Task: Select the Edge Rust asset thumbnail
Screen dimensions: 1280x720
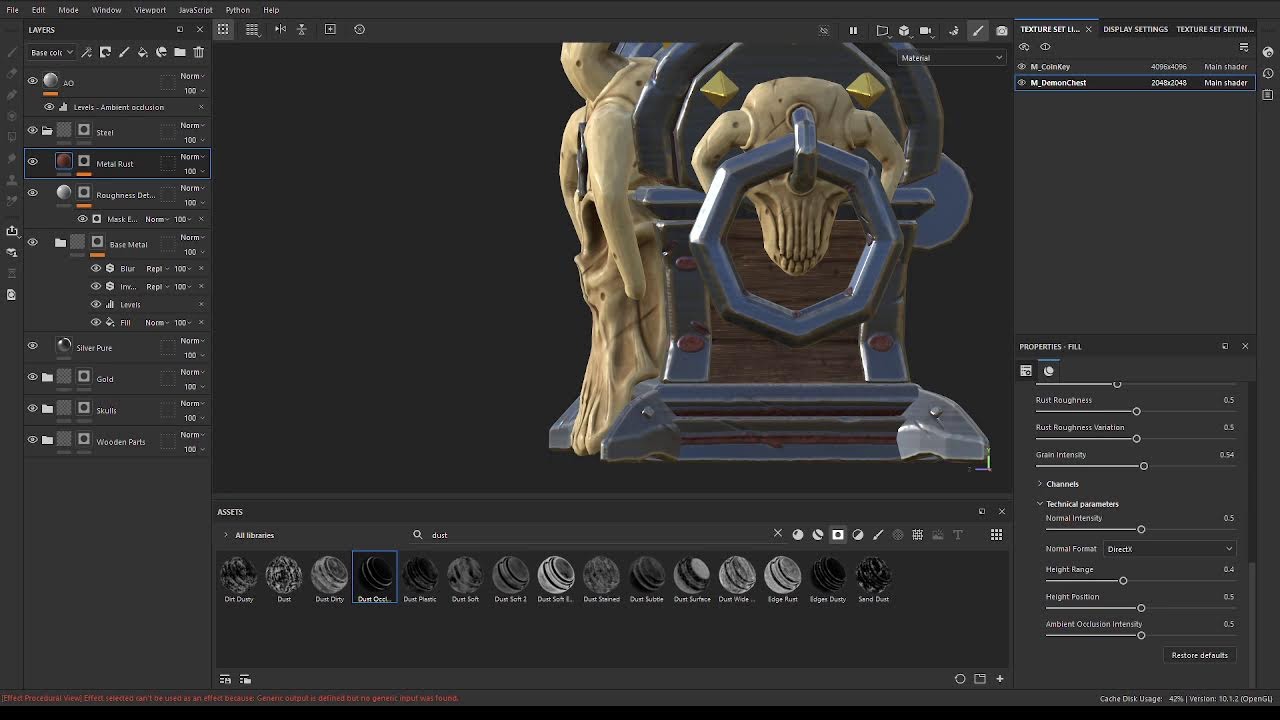Action: pos(782,578)
